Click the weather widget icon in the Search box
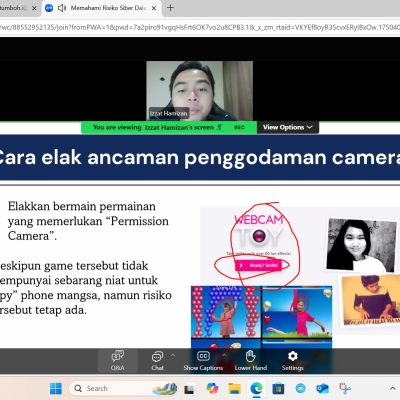Screen dimensions: 400x400 click(x=164, y=389)
